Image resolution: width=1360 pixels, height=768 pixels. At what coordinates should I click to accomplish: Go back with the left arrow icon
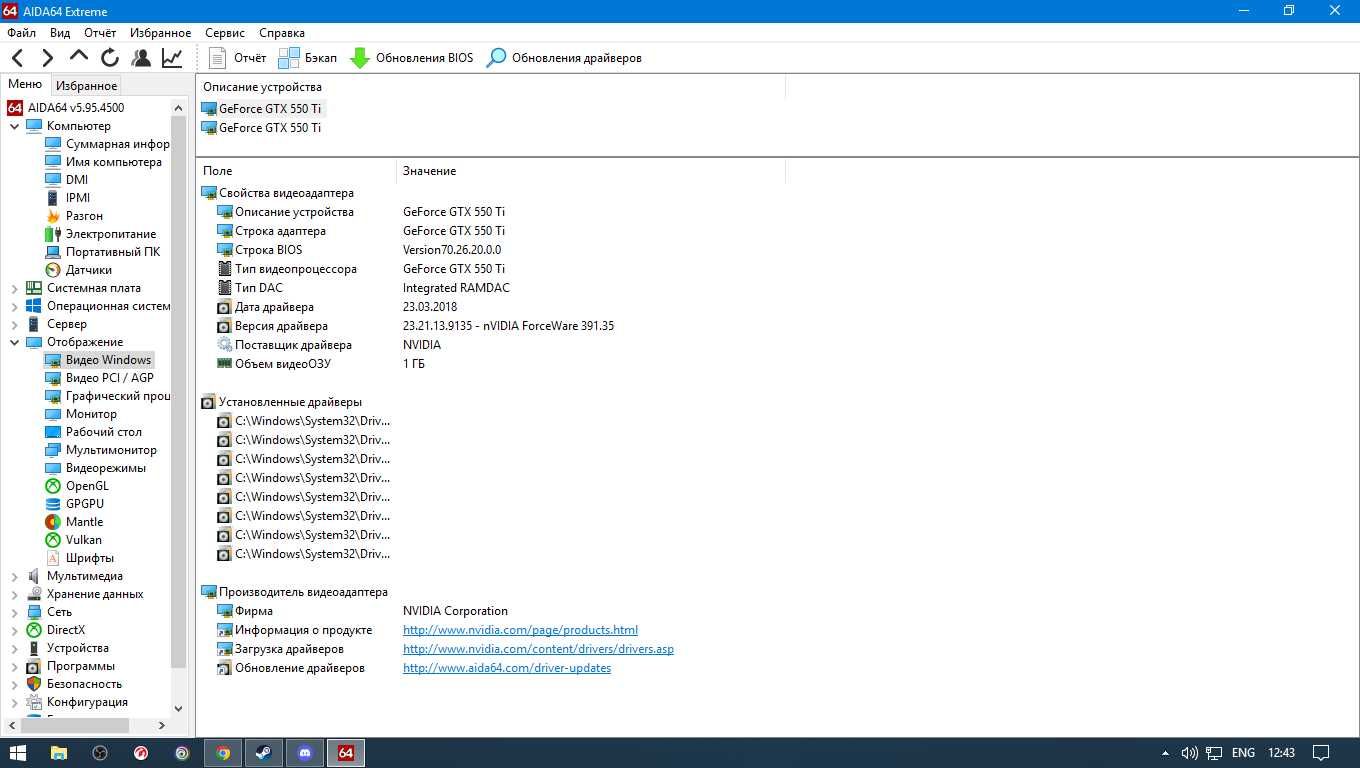click(17, 58)
